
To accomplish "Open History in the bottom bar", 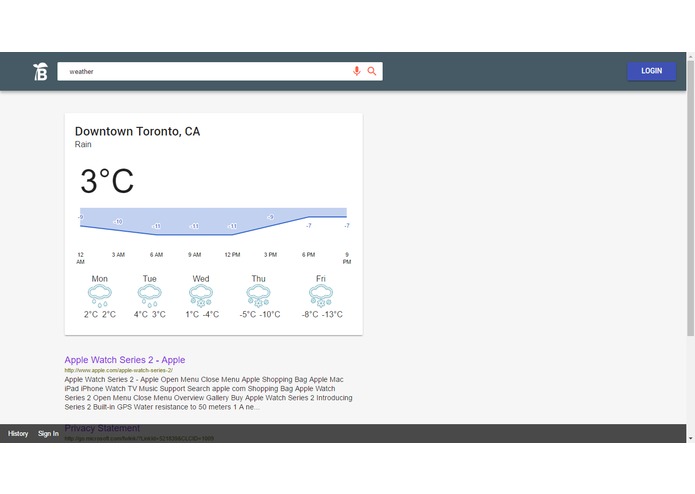I will click(18, 434).
